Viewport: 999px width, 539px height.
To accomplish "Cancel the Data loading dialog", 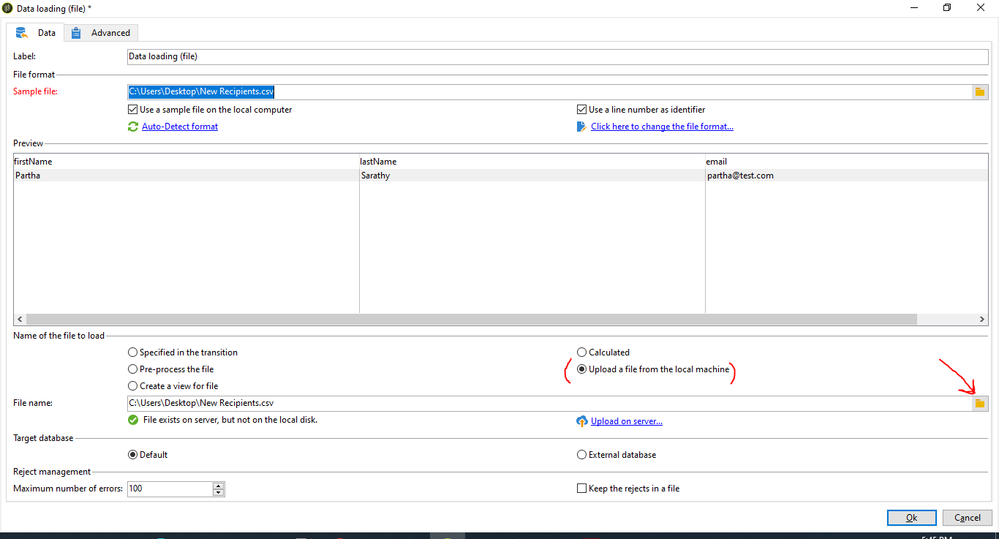I will pos(967,517).
